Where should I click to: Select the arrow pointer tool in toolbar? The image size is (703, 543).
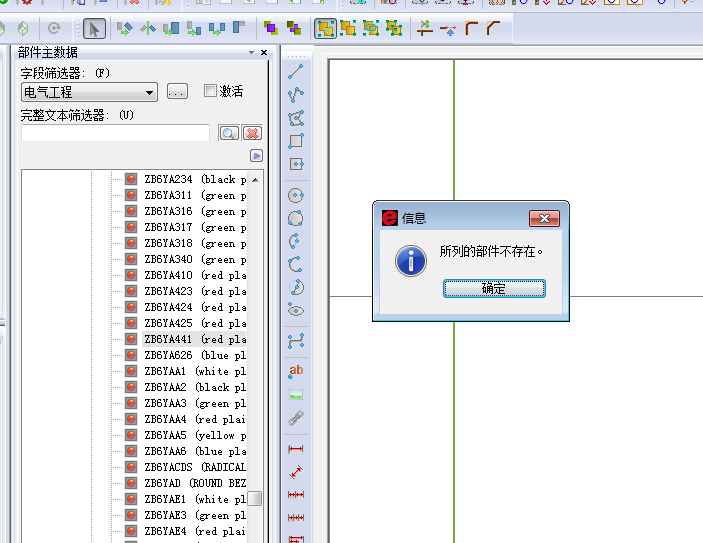(94, 29)
